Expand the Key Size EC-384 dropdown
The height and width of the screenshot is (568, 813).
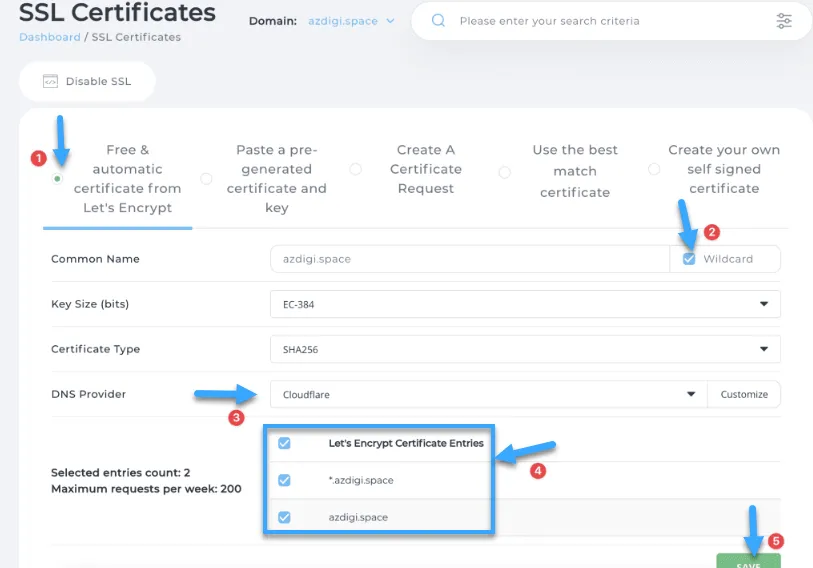[x=525, y=304]
